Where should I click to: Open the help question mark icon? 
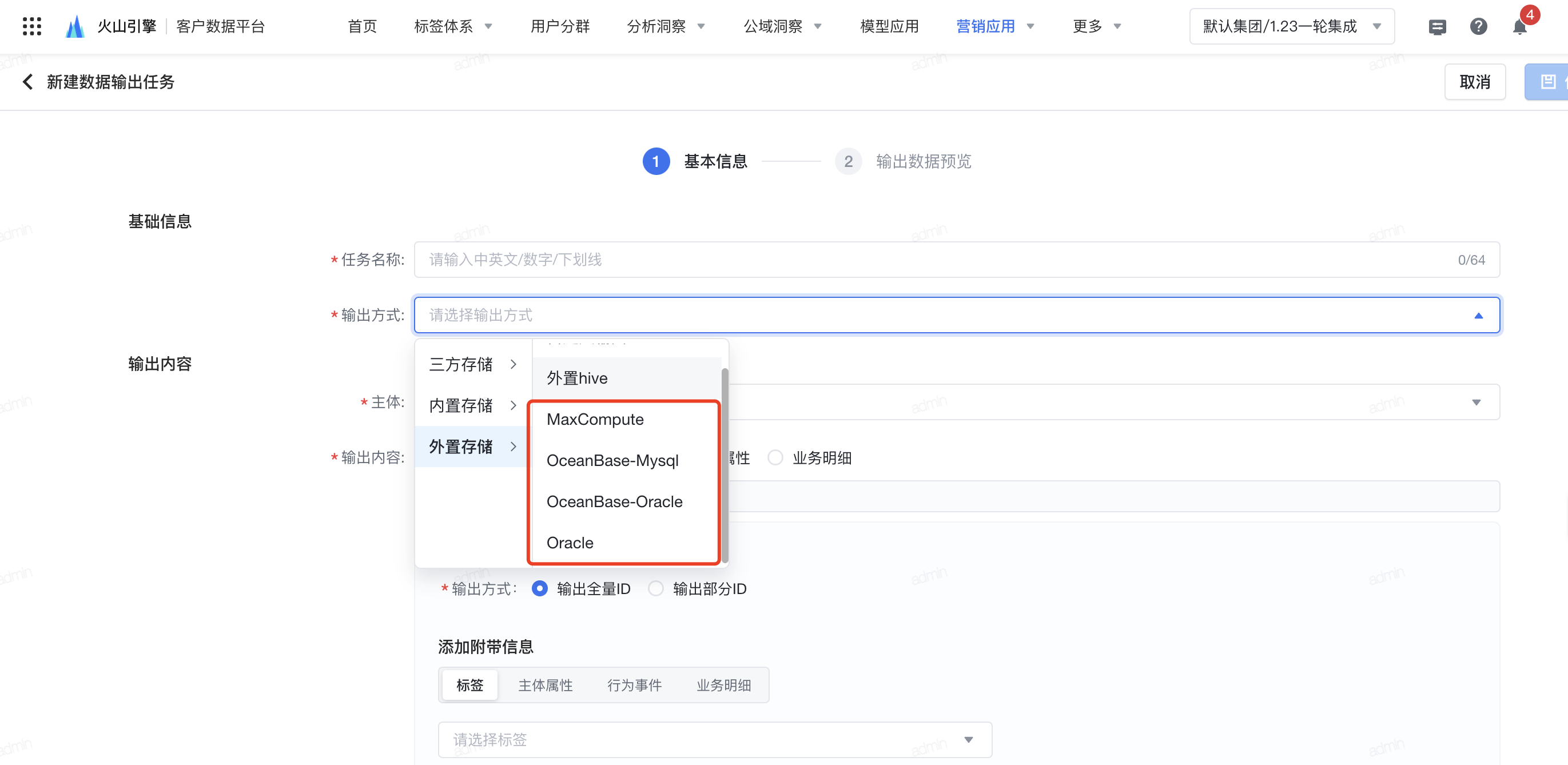[x=1478, y=27]
